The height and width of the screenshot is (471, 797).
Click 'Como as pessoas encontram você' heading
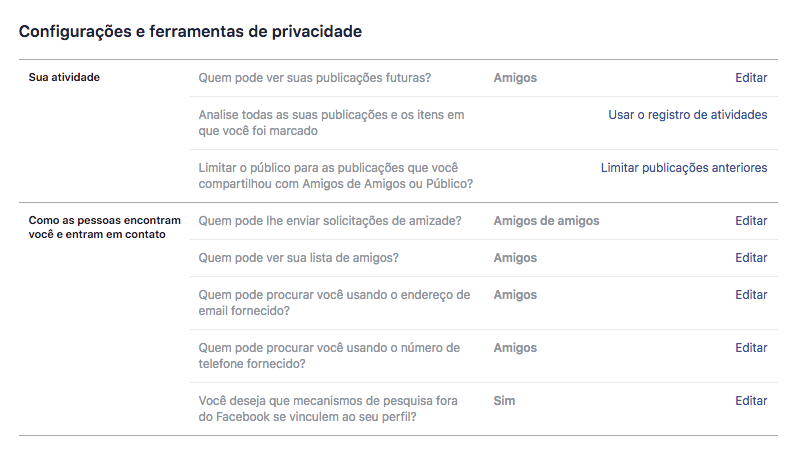pyautogui.click(x=105, y=227)
